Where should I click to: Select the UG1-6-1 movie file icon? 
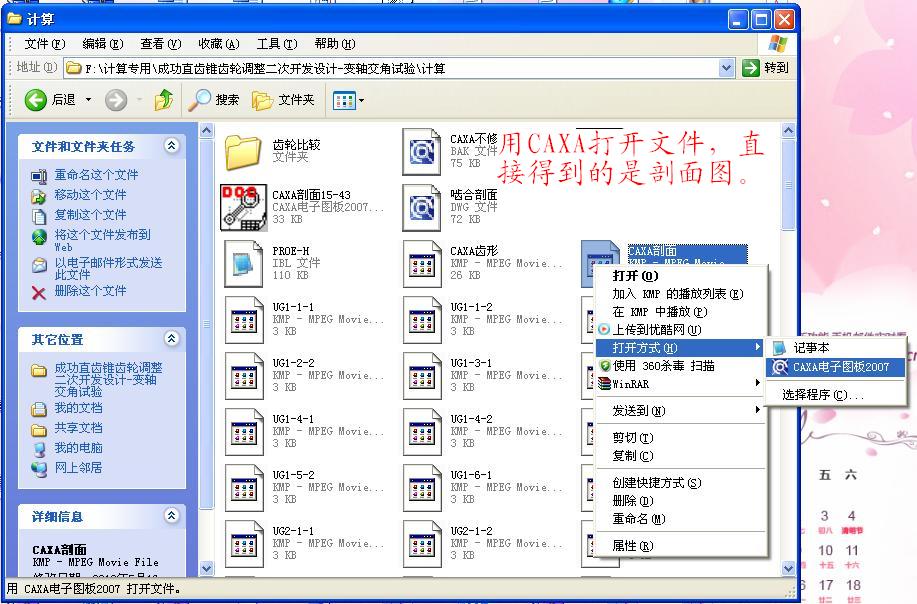tap(421, 488)
